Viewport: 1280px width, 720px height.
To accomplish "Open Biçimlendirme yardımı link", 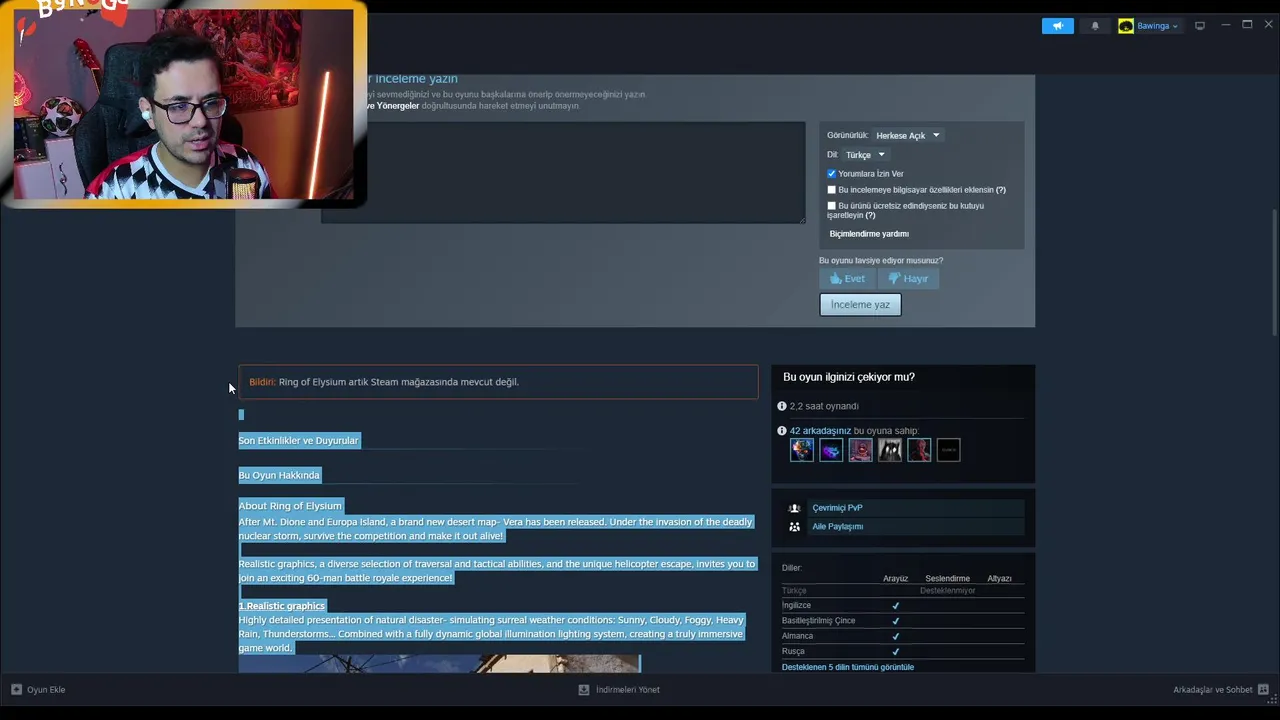I will point(869,234).
